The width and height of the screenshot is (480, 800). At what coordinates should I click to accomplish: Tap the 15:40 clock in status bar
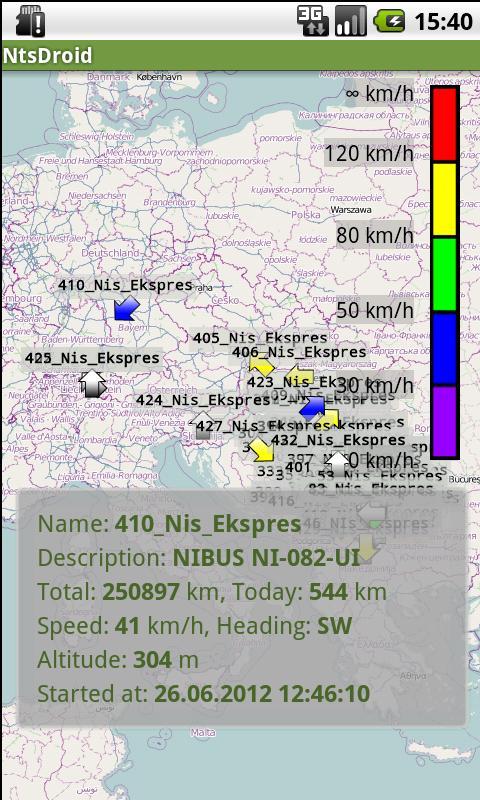(x=443, y=22)
